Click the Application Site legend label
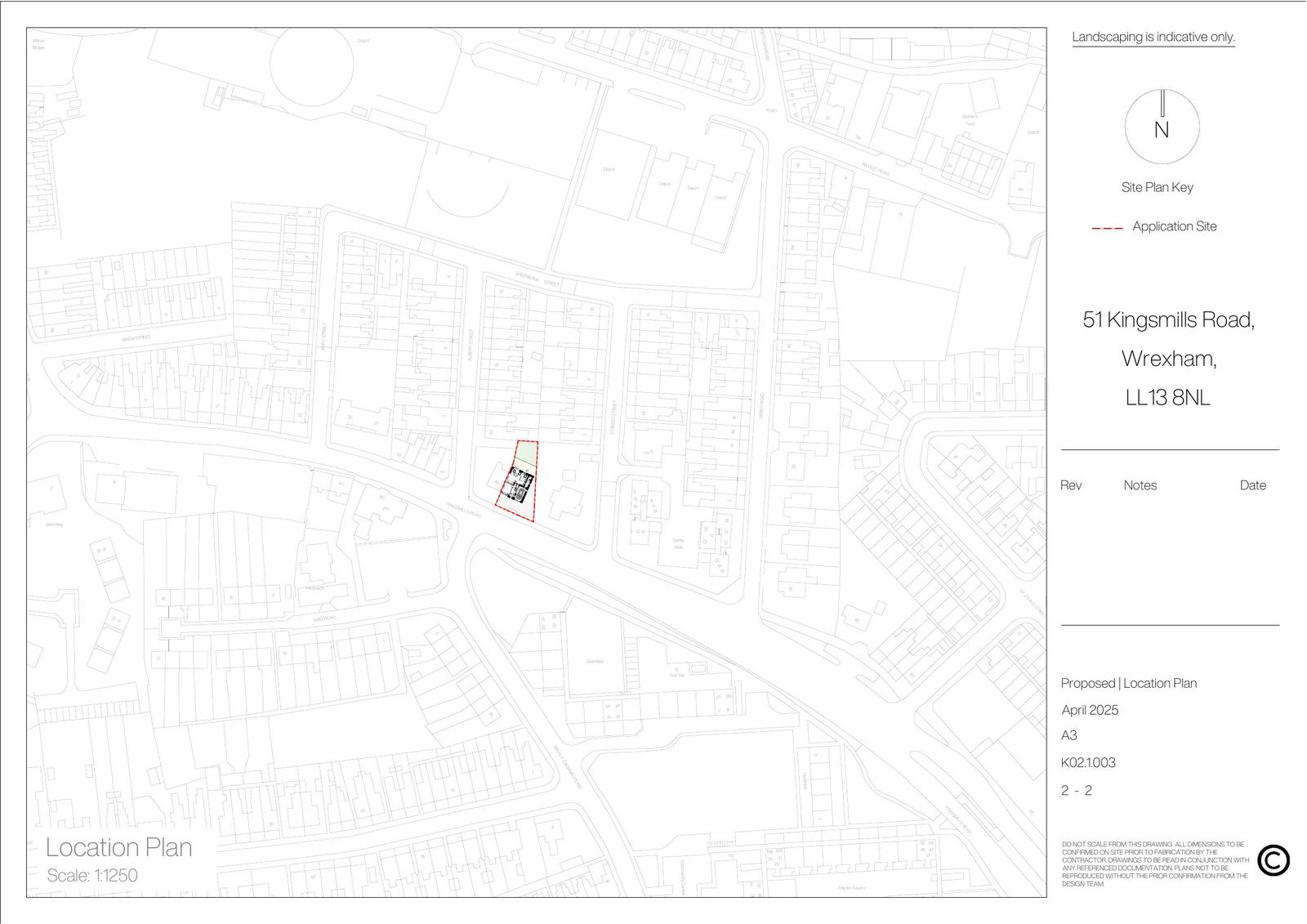Viewport: 1307px width, 924px height. pyautogui.click(x=1174, y=227)
